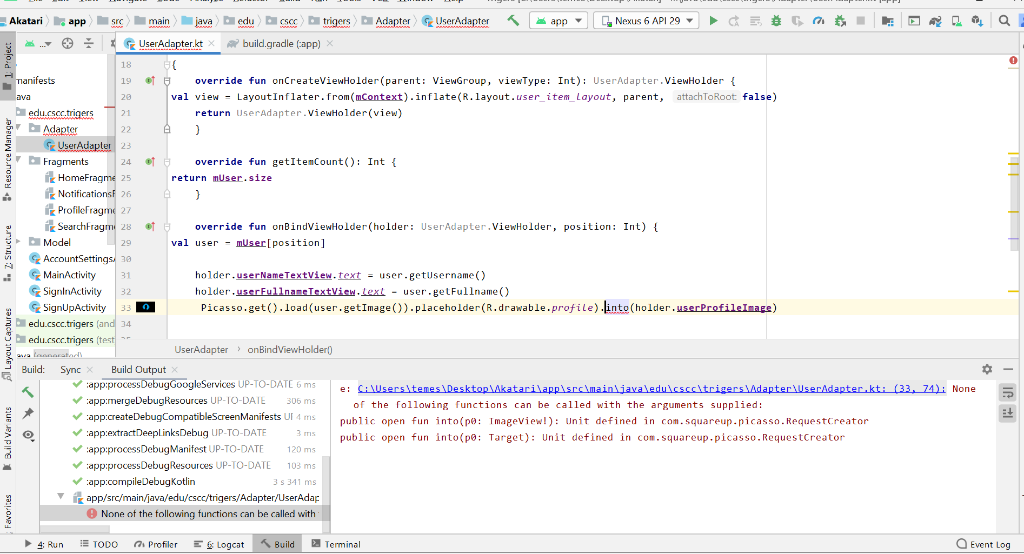Open the Project Structure icon

click(888, 21)
